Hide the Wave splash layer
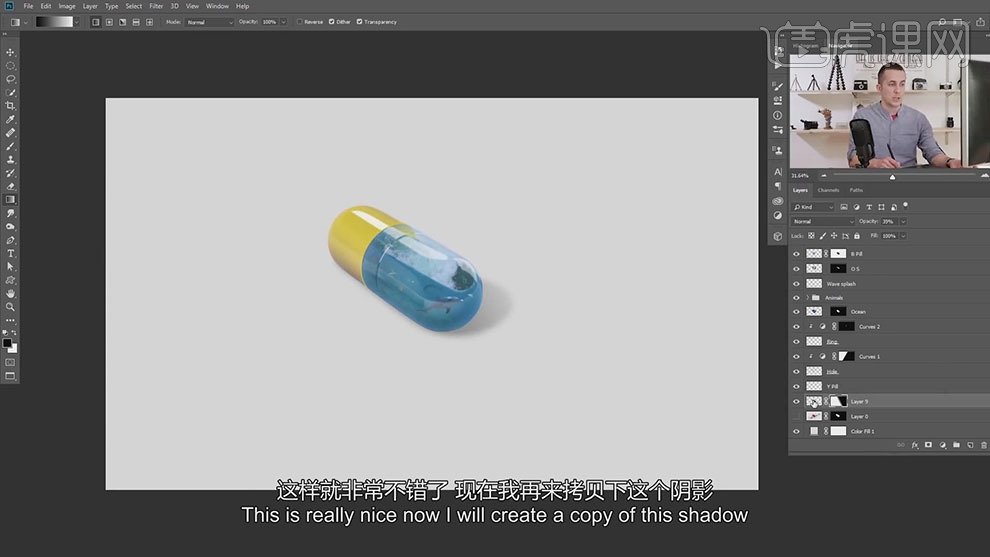 pos(796,284)
